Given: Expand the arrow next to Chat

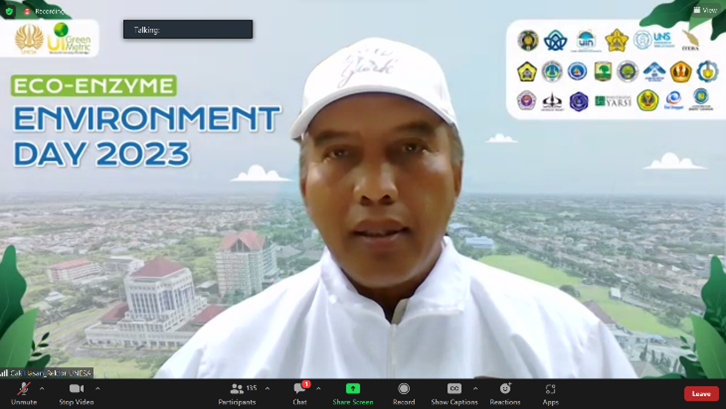Looking at the screenshot, I should 318,388.
